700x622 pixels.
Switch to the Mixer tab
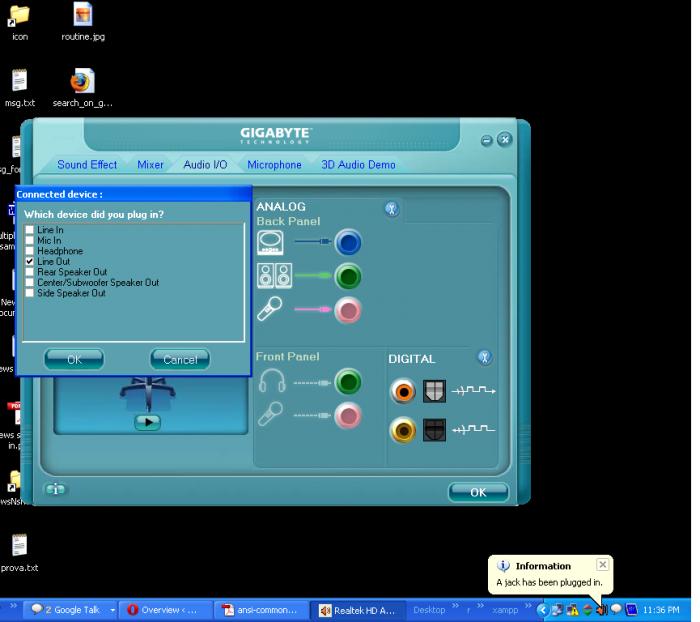[x=150, y=165]
